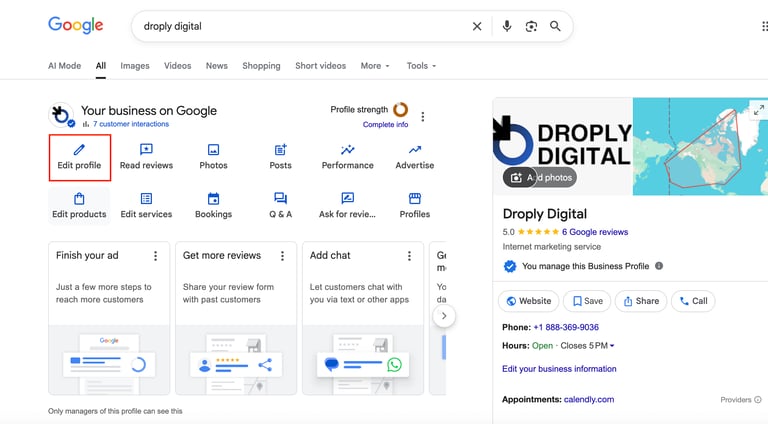The height and width of the screenshot is (424, 768).
Task: Click Edit your business information link
Action: [x=559, y=369]
